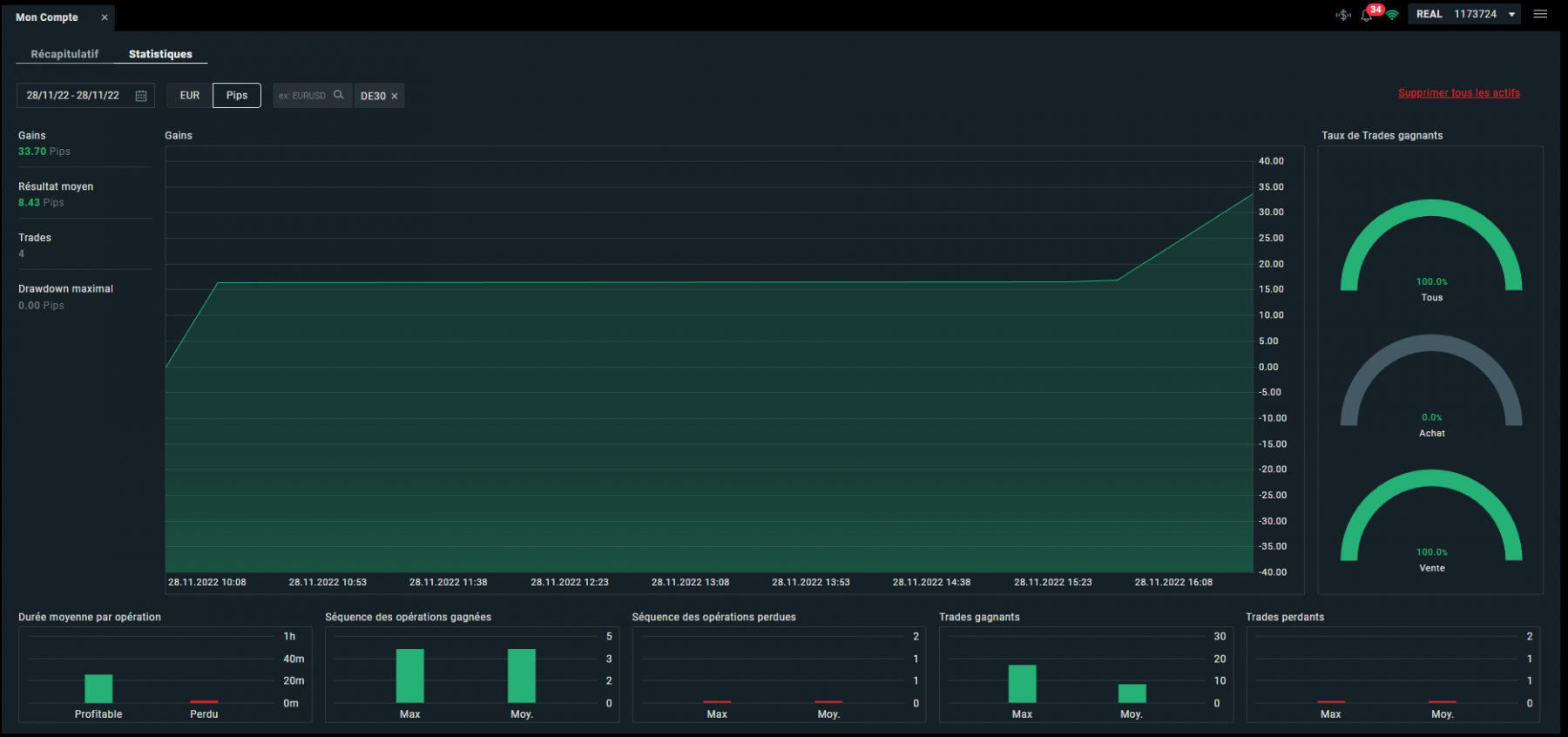Focus the asset search field

301,96
